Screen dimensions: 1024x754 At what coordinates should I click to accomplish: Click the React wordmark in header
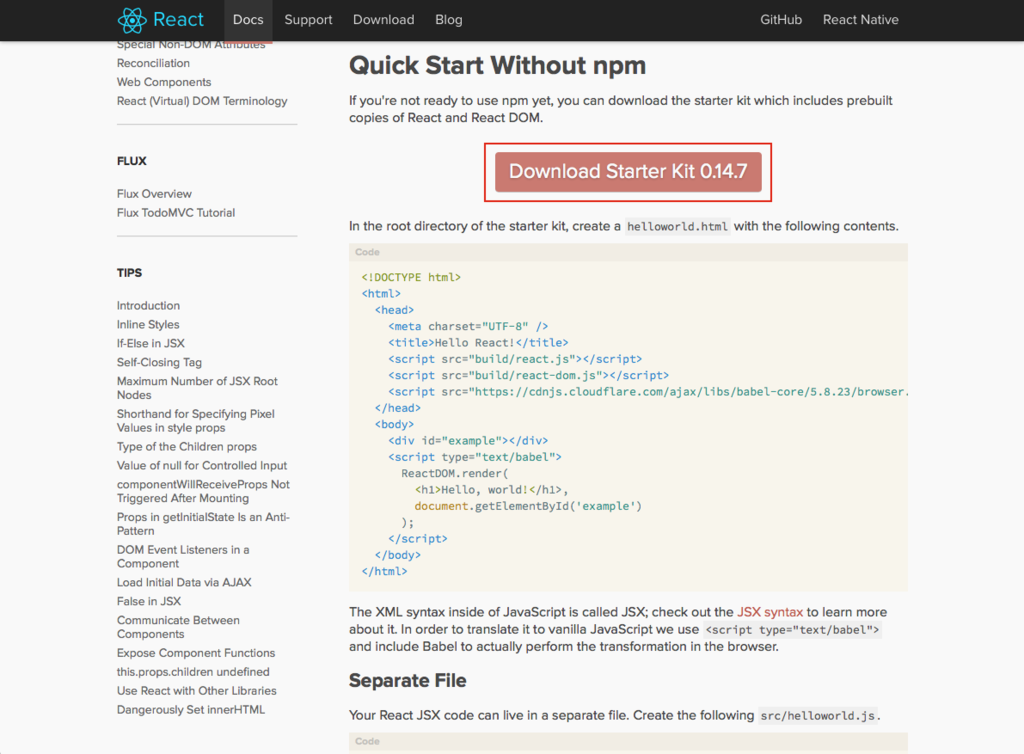[178, 20]
